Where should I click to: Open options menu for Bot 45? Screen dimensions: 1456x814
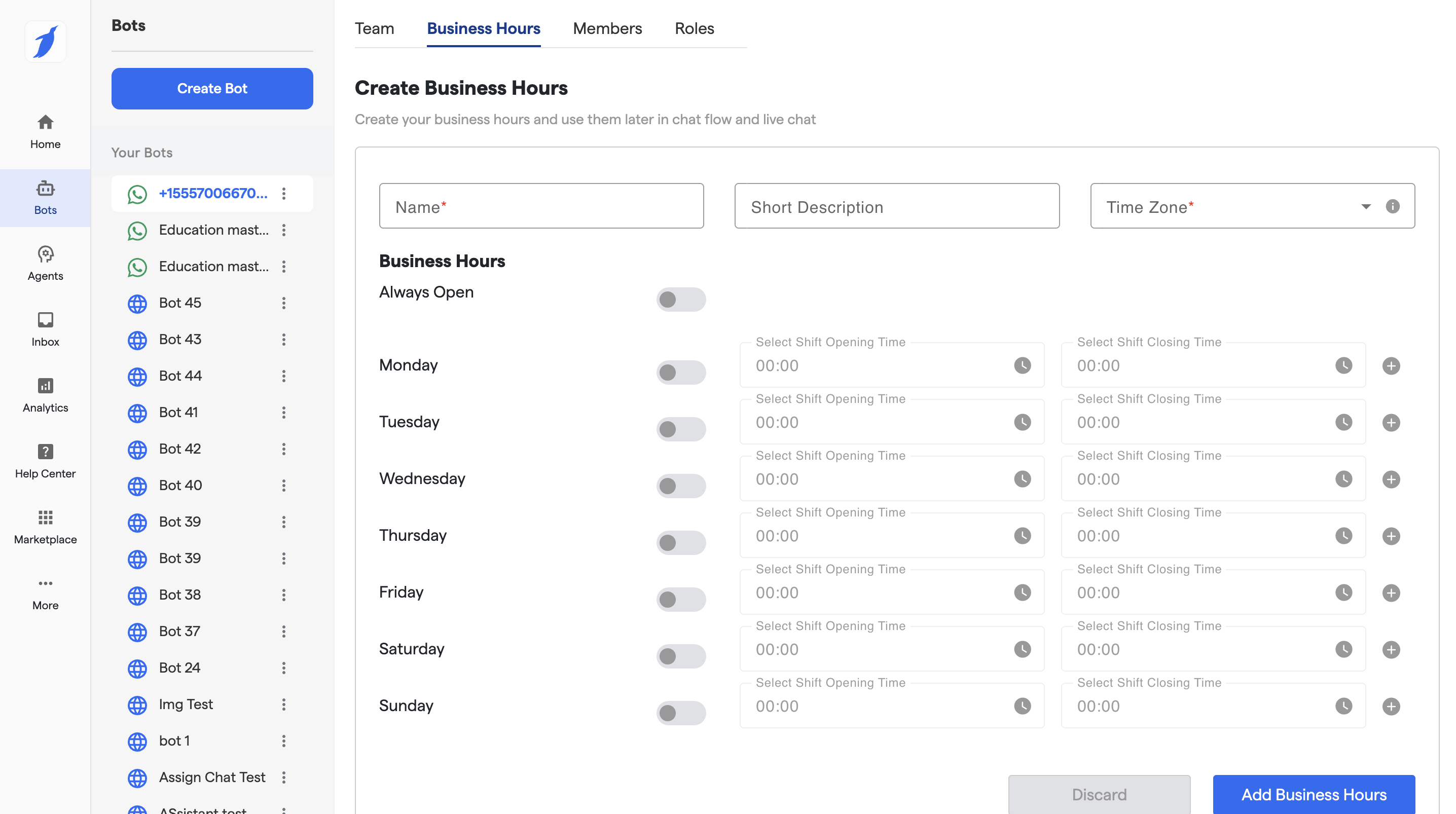pyautogui.click(x=284, y=303)
